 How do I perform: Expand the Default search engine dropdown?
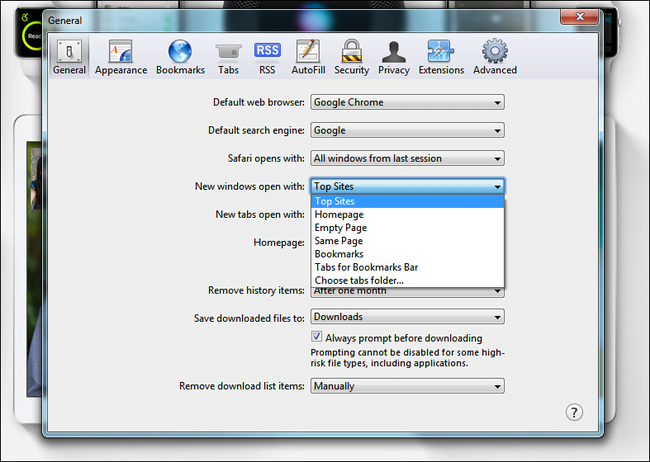click(407, 131)
